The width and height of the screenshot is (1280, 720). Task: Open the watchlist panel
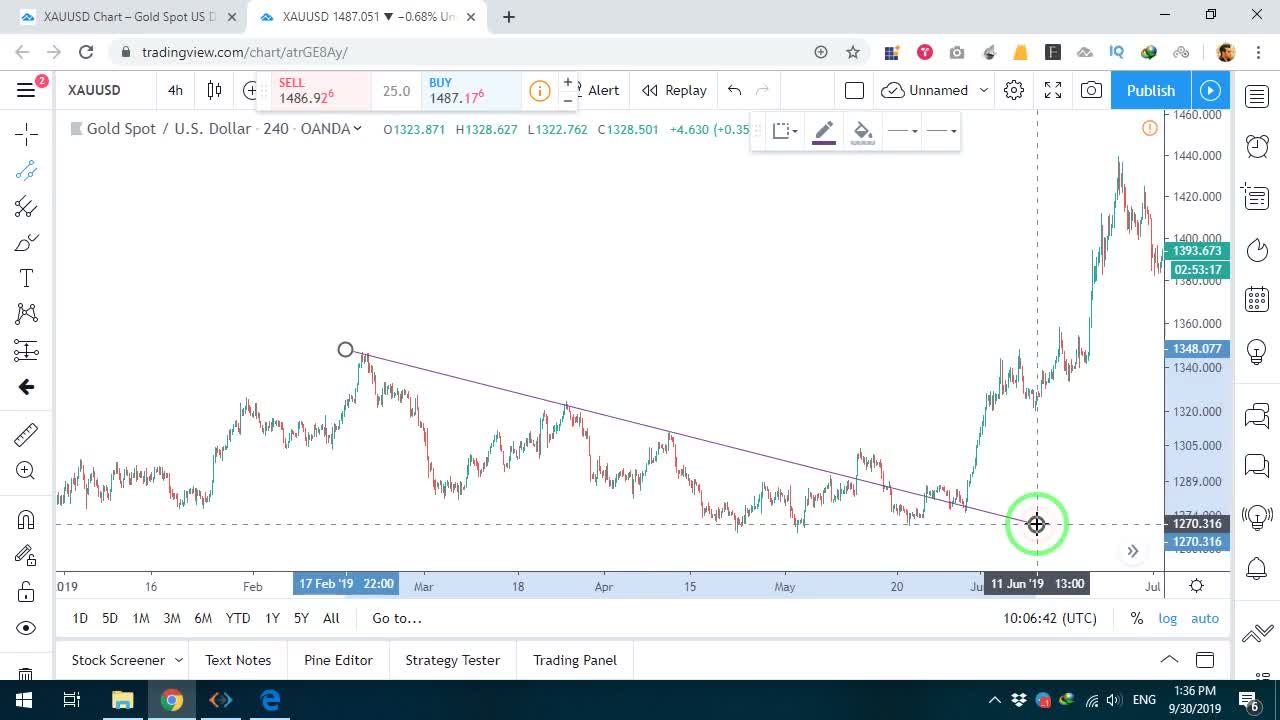pyautogui.click(x=1257, y=96)
